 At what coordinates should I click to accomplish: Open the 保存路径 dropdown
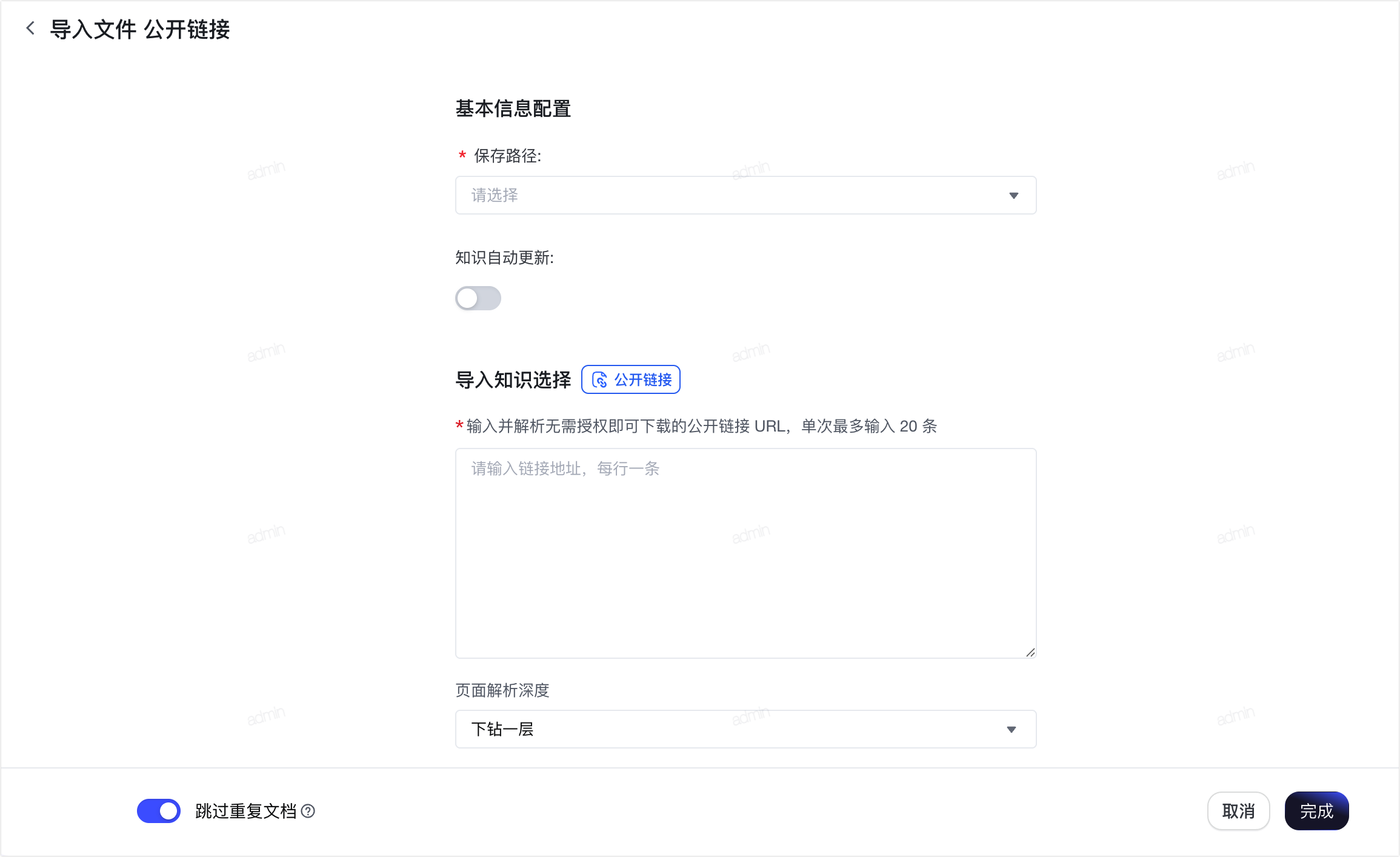tap(745, 195)
